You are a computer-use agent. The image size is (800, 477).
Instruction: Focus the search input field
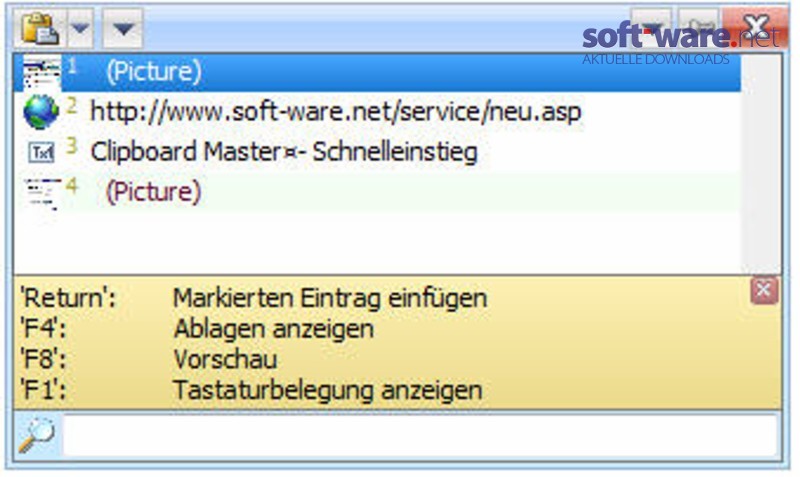[x=420, y=435]
